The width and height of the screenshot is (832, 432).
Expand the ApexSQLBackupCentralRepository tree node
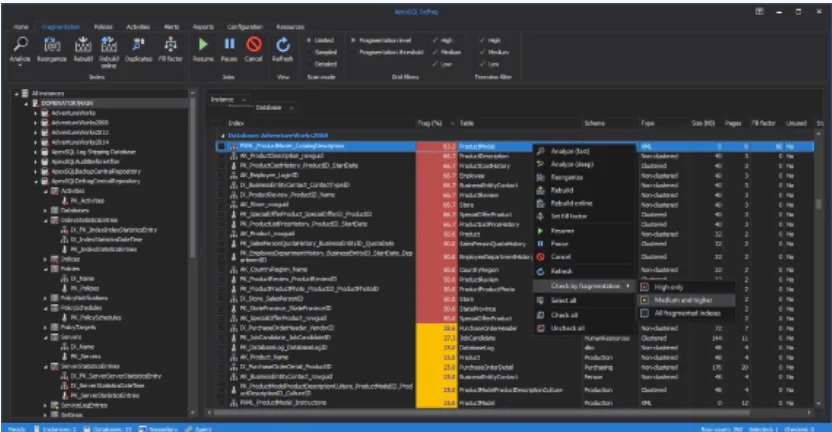[36, 171]
